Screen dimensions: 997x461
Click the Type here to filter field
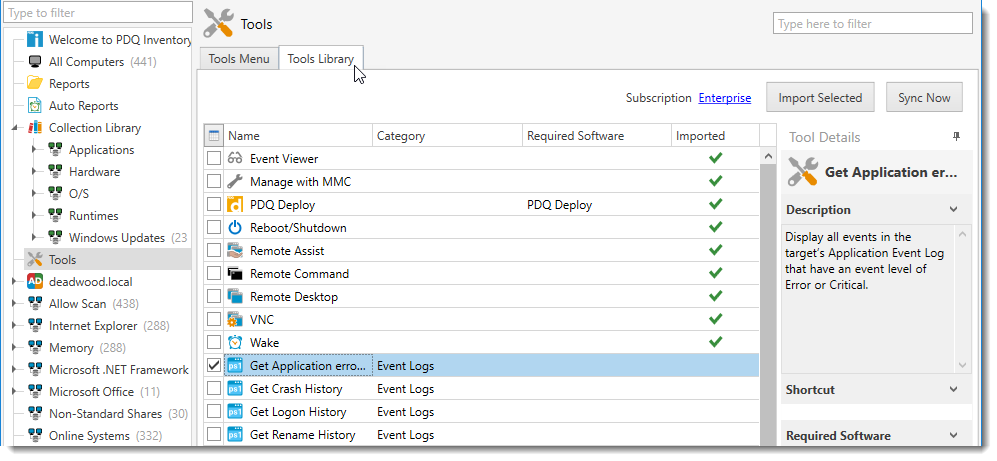click(x=873, y=24)
